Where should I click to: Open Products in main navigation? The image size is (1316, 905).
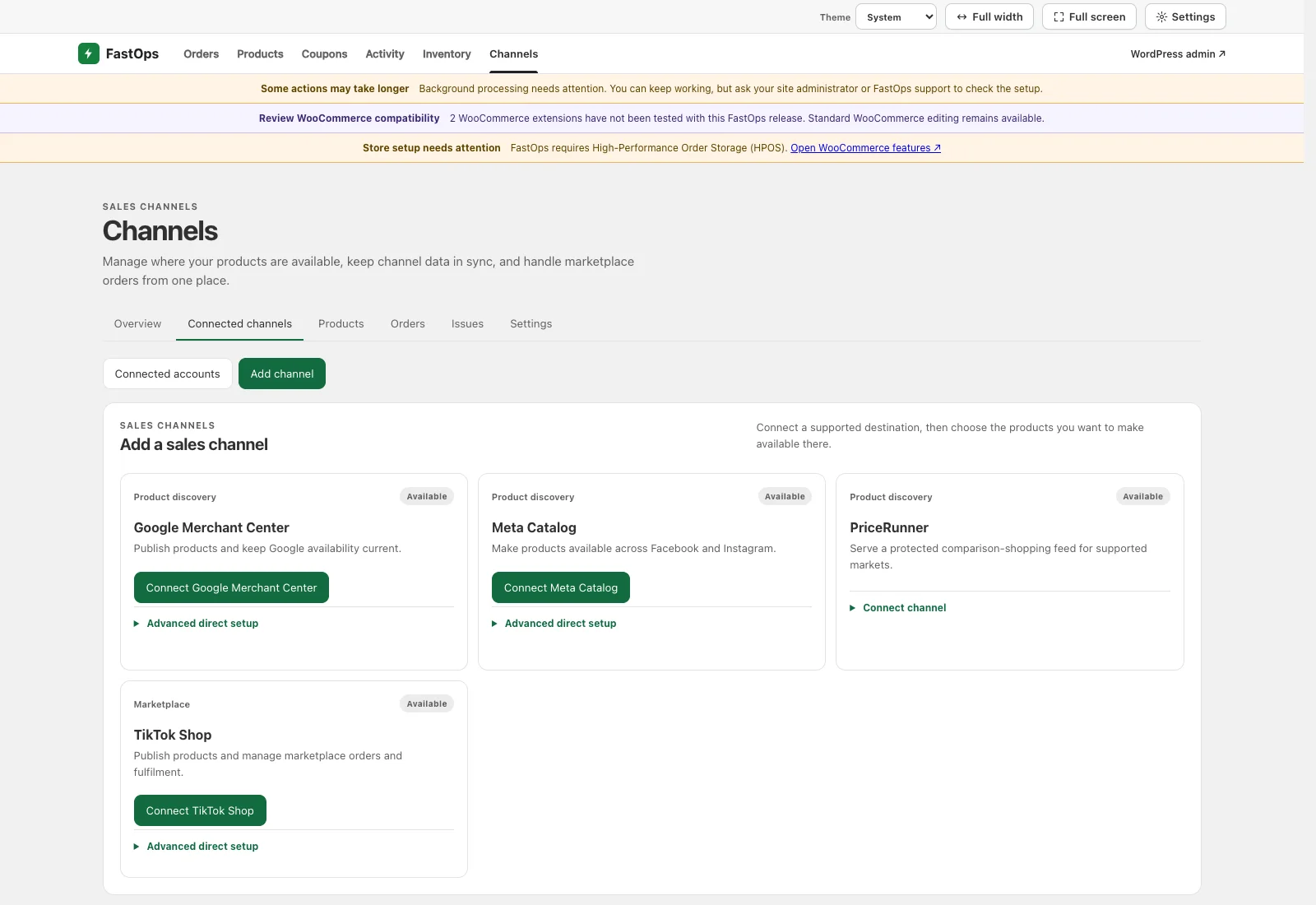260,54
